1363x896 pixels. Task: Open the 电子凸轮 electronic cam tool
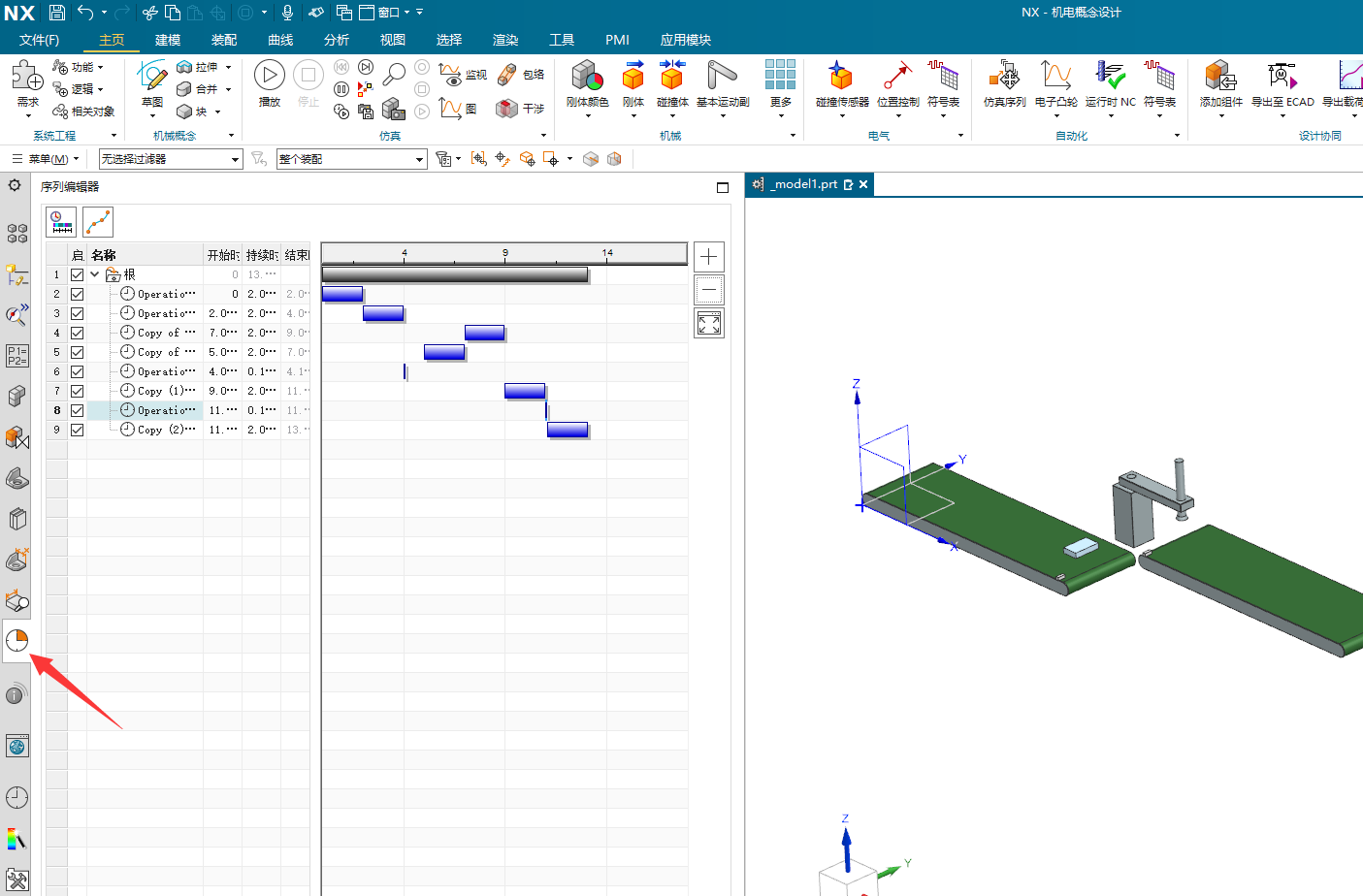[x=1055, y=76]
